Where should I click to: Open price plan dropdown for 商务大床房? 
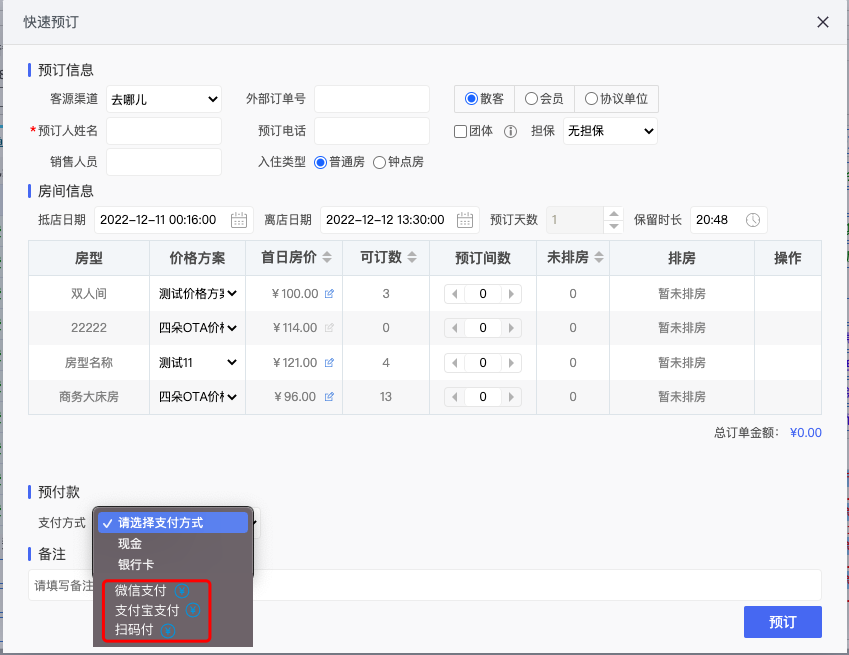click(x=198, y=397)
